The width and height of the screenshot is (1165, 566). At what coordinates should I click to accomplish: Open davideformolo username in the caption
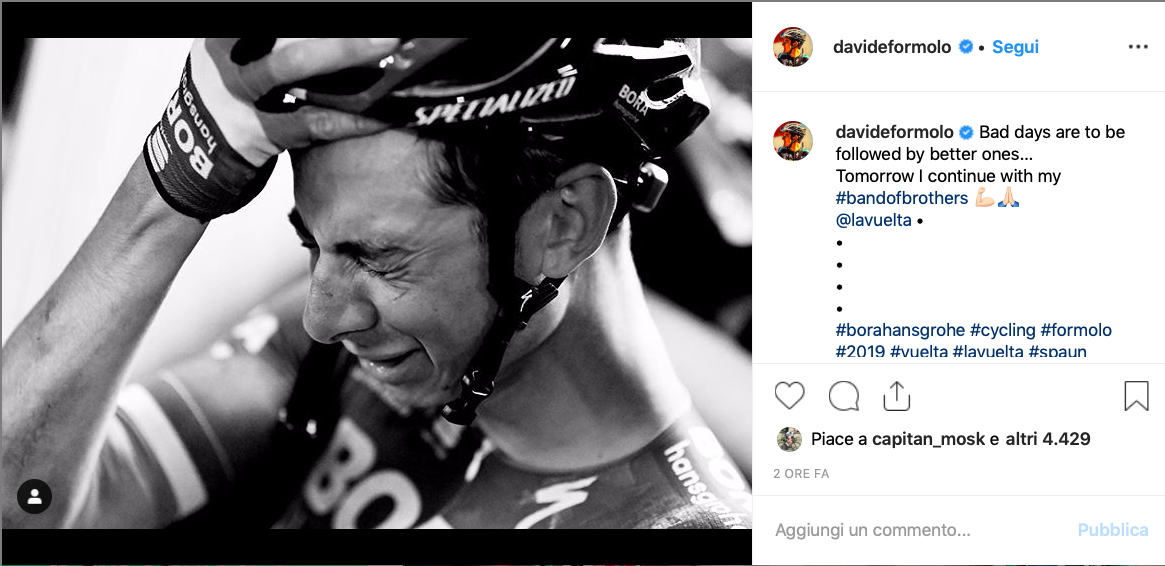tap(894, 132)
